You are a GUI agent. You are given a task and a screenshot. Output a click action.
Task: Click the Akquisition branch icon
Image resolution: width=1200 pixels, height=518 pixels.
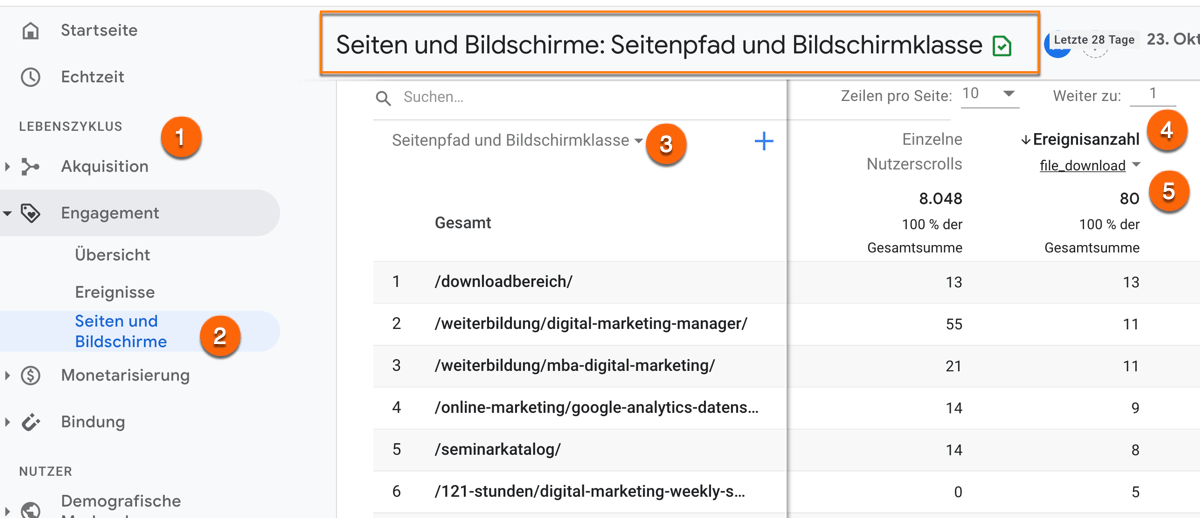(31, 167)
